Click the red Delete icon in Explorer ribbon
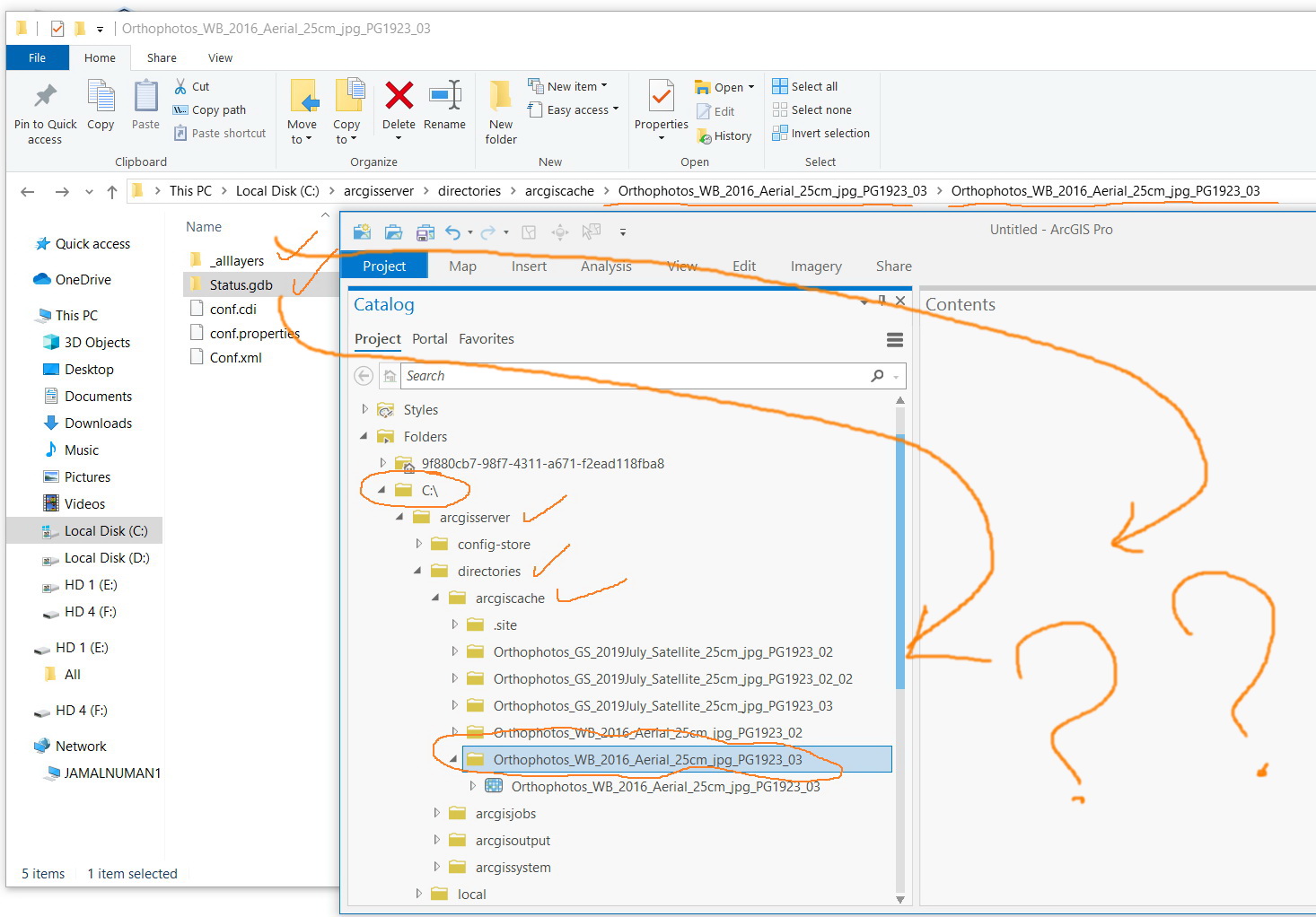 tap(399, 95)
